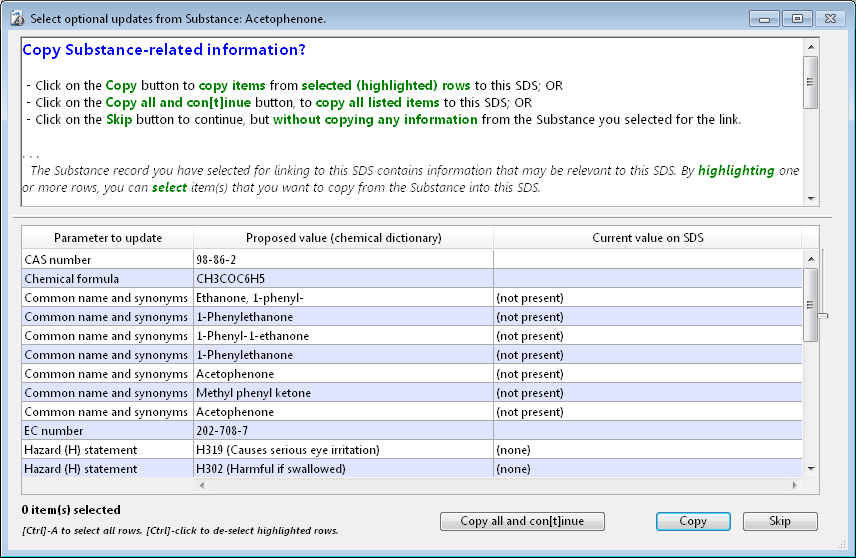856x558 pixels.
Task: Click (none) beside H302 statement
Action: (x=647, y=468)
